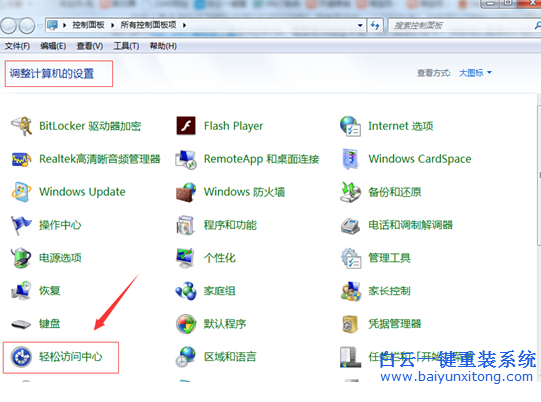This screenshot has width=541, height=402.
Task: Click 轻松访问中心 text label
Action: click(70, 356)
